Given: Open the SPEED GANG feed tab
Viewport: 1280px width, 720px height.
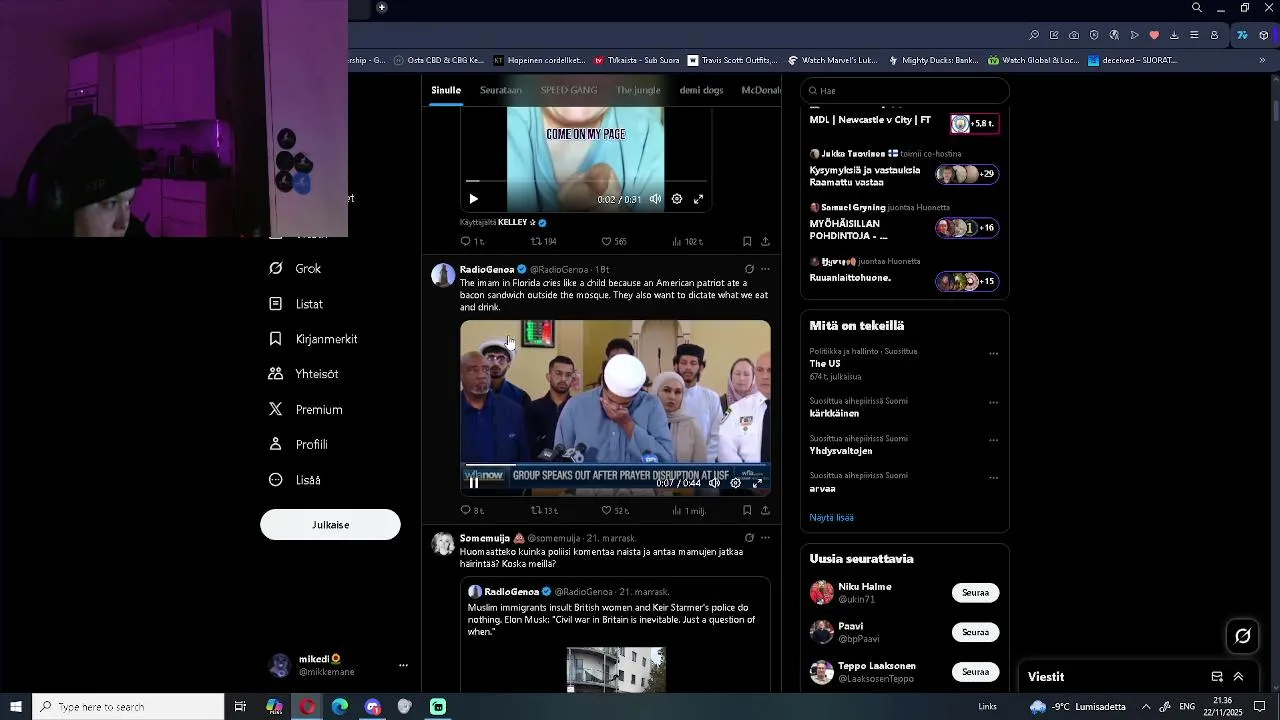Looking at the screenshot, I should (569, 90).
